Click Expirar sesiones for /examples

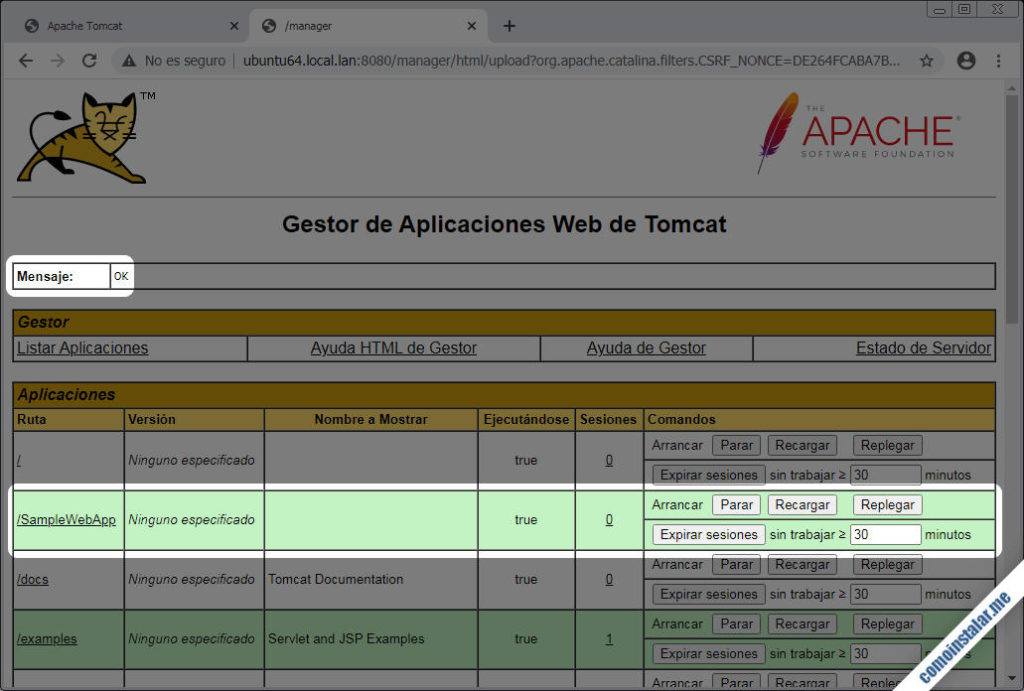point(709,654)
